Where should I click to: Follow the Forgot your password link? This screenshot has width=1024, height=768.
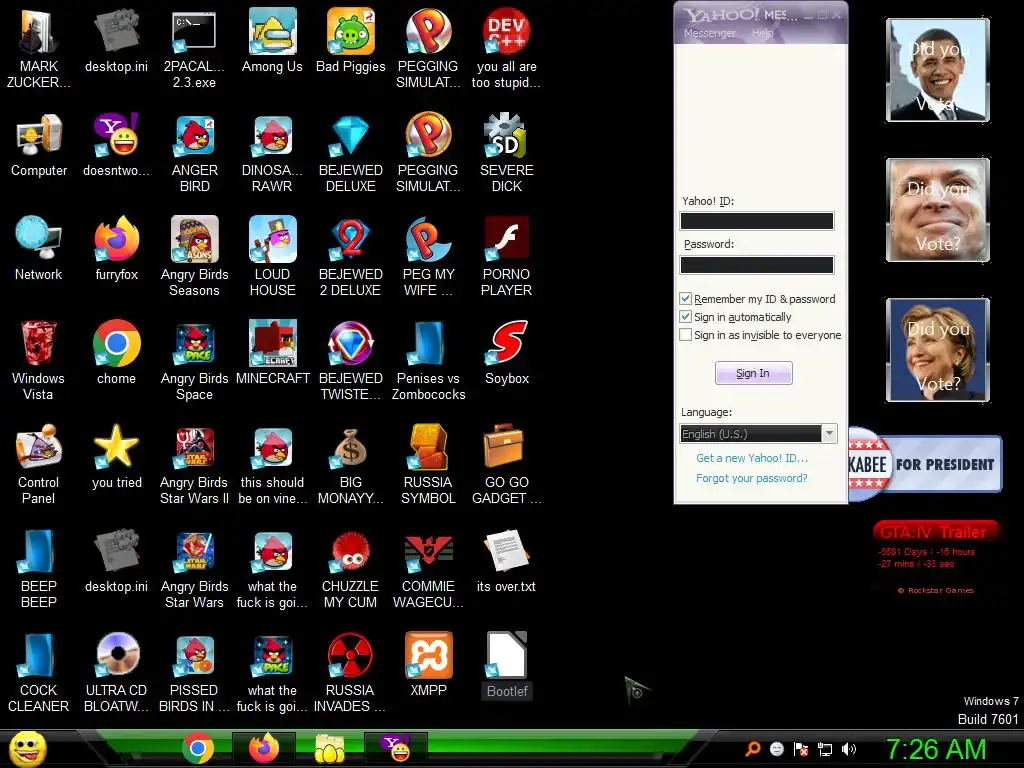point(752,478)
